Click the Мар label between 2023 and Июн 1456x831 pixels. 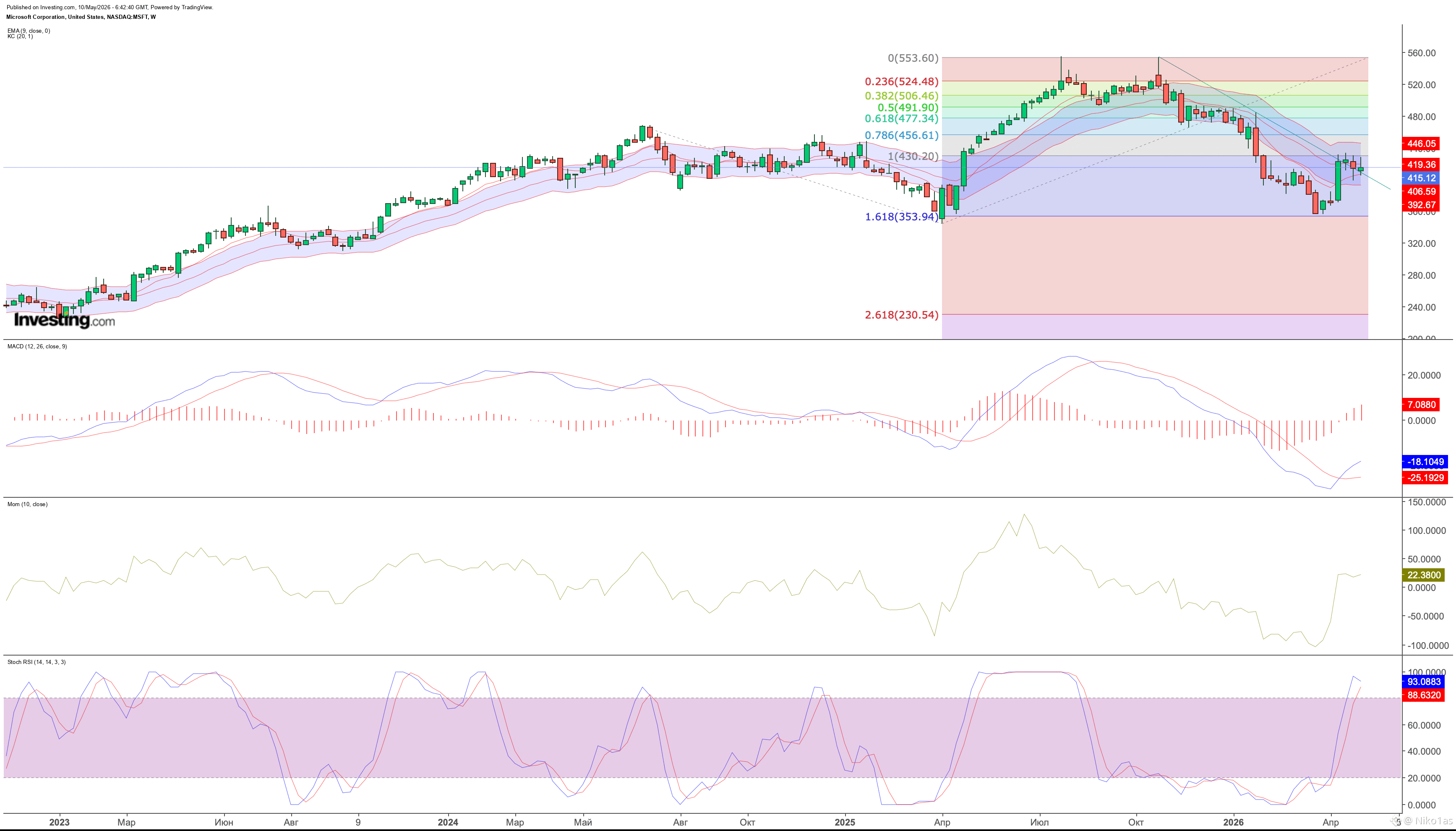[127, 823]
